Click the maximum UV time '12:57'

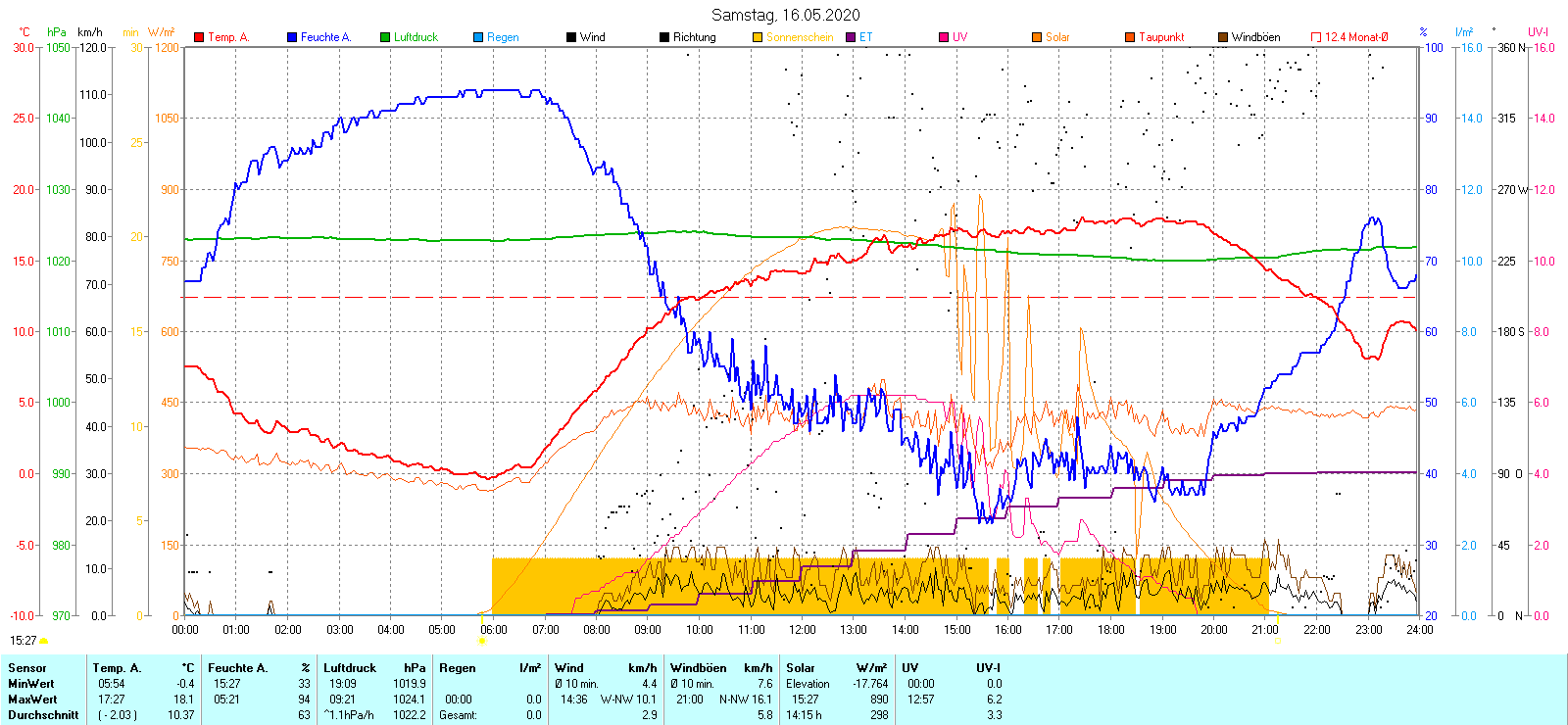tap(921, 700)
